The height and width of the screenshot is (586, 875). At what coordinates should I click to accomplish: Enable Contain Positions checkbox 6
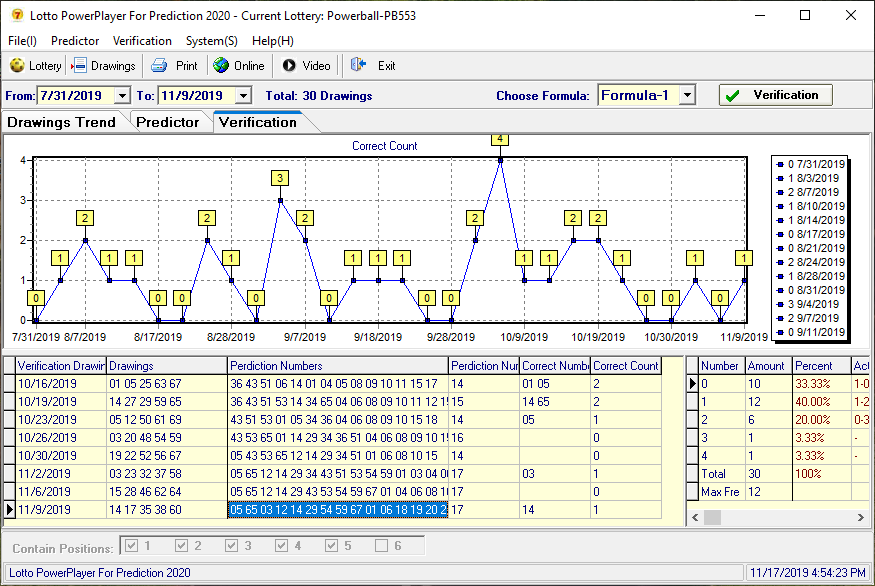click(x=382, y=545)
